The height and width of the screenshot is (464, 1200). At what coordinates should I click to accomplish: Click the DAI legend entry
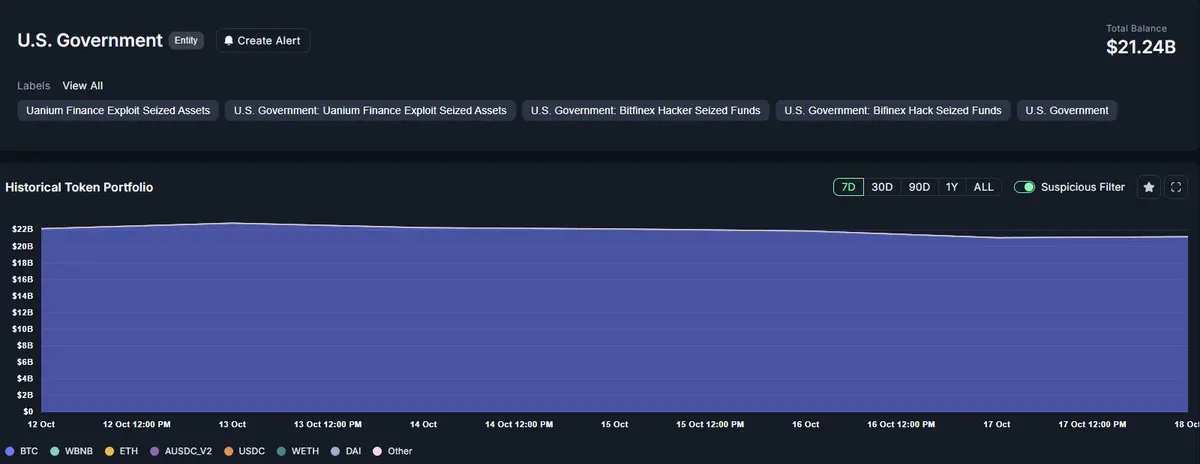(349, 451)
